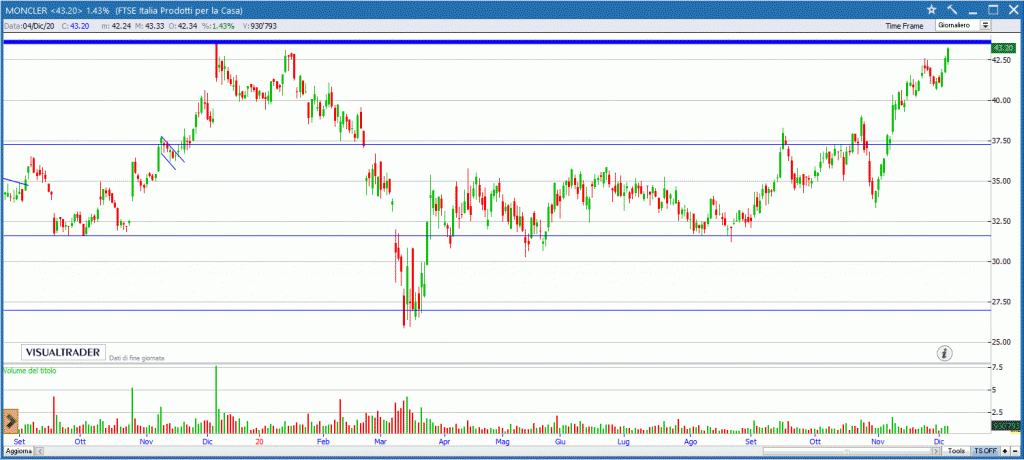Screen dimensions: 1024x460
Task: Click the 42.50 price axis label
Action: pos(1000,60)
